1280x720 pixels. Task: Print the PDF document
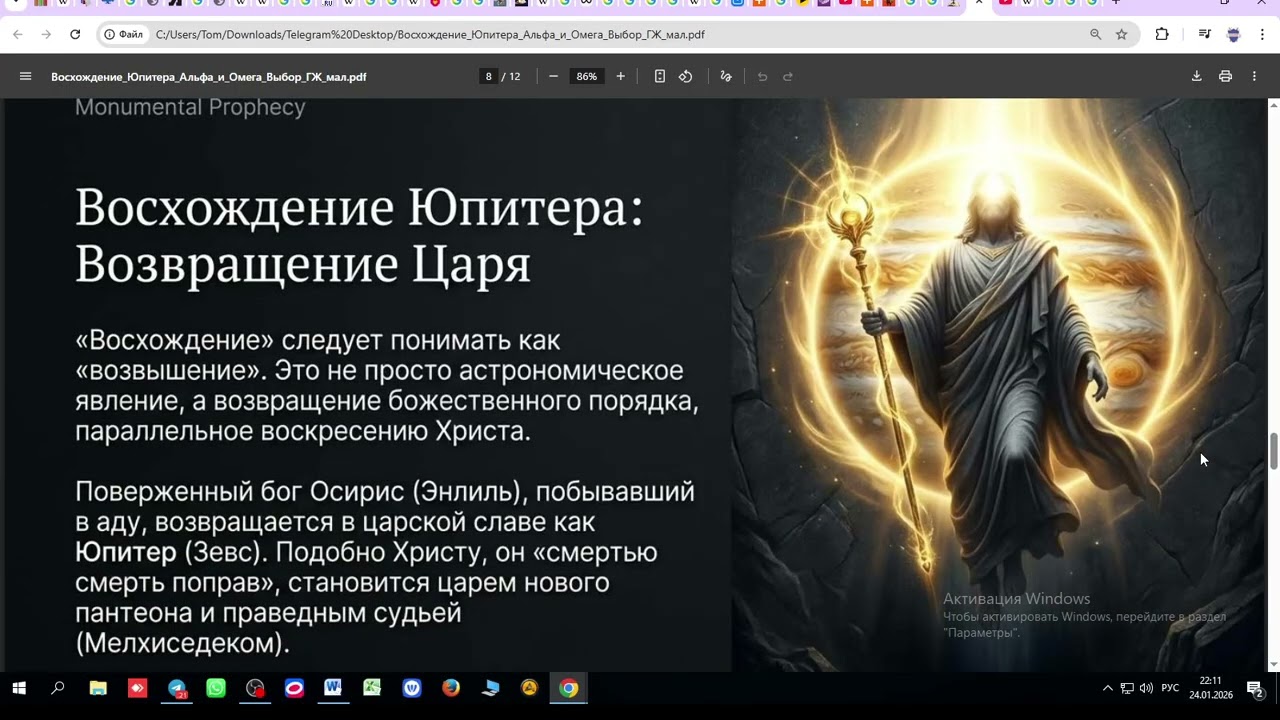(x=1225, y=76)
